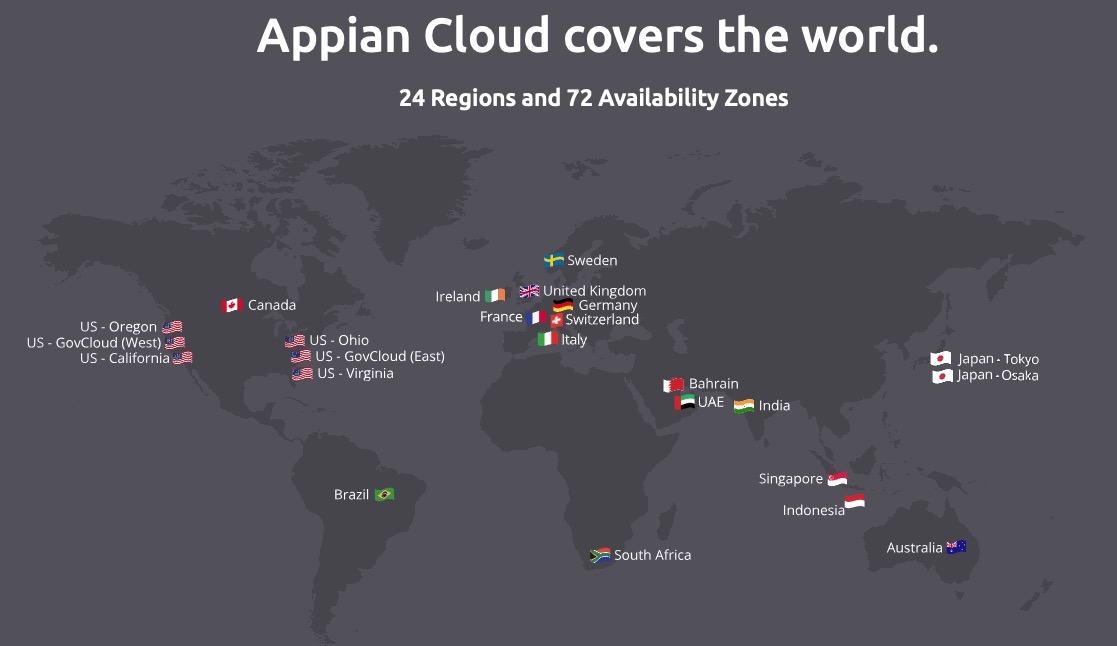Select the 'US - GovCloud (West)' label
This screenshot has width=1117, height=646.
coord(94,343)
